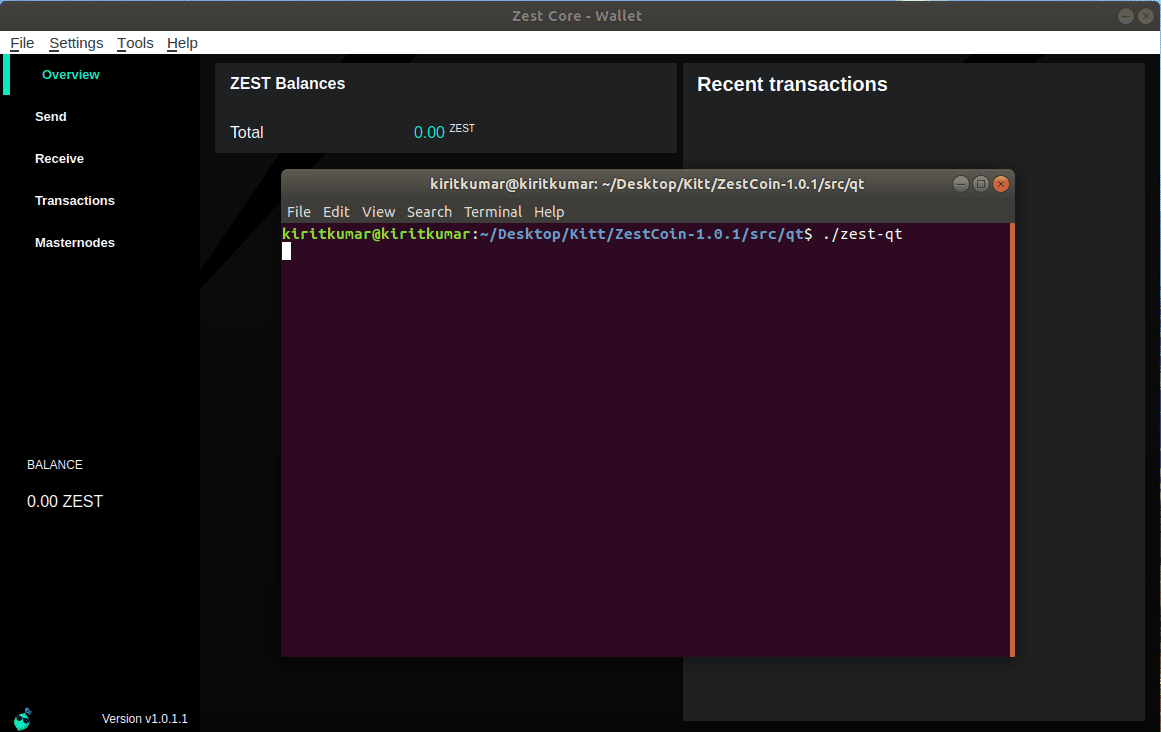Open the wallet's File menu
Image resolution: width=1161 pixels, height=732 pixels.
(x=22, y=43)
